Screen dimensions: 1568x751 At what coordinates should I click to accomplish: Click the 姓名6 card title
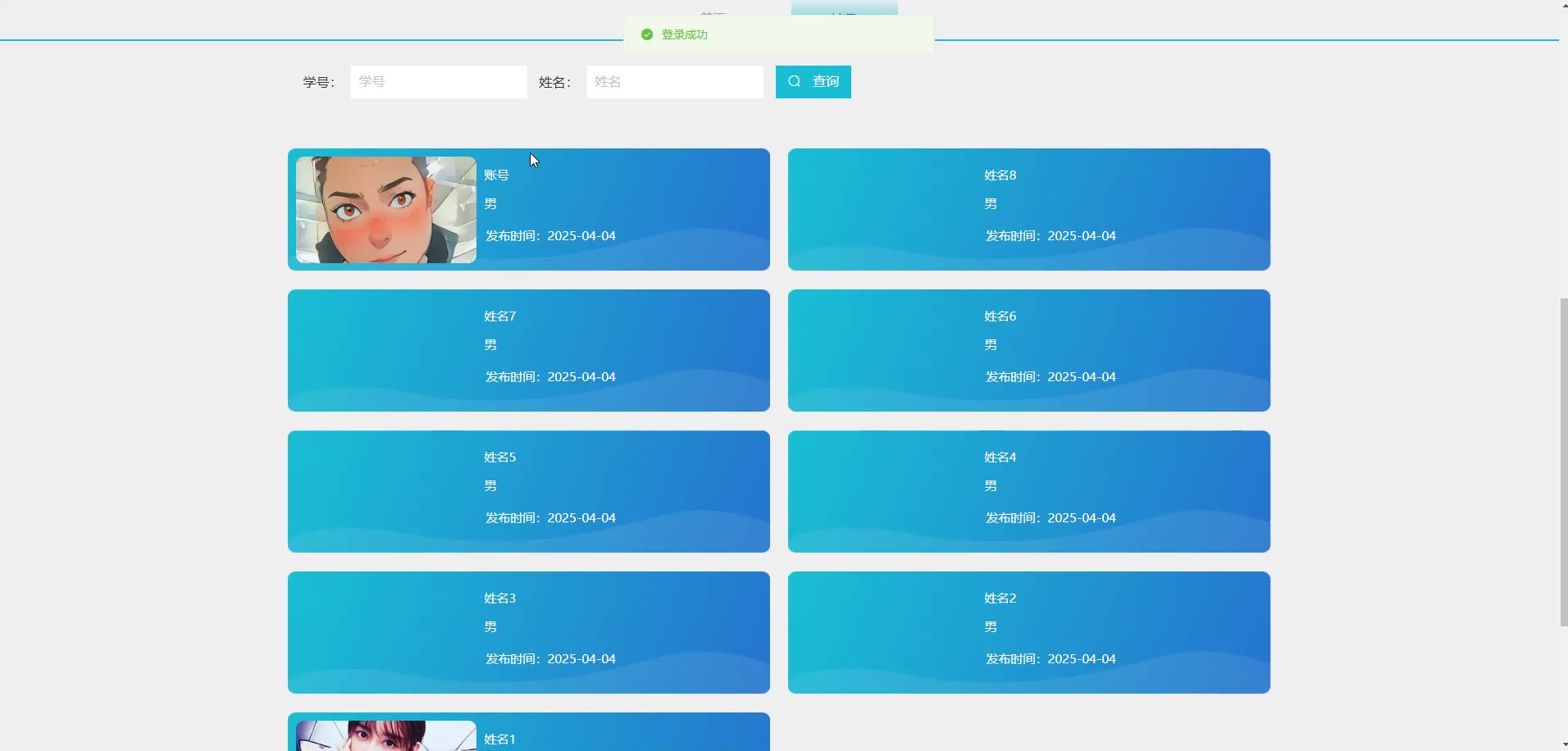click(x=1001, y=316)
